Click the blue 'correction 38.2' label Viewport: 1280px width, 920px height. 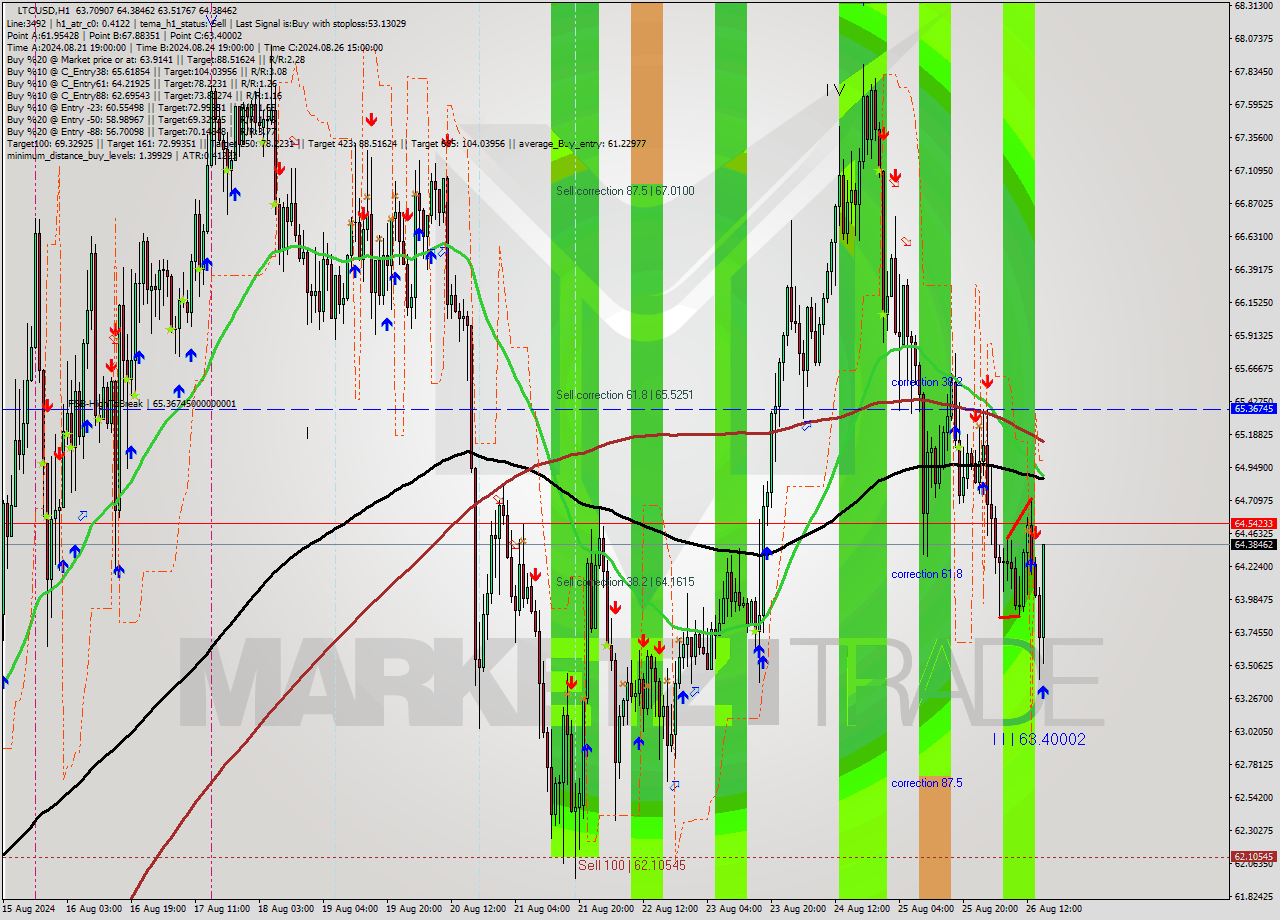pyautogui.click(x=927, y=382)
